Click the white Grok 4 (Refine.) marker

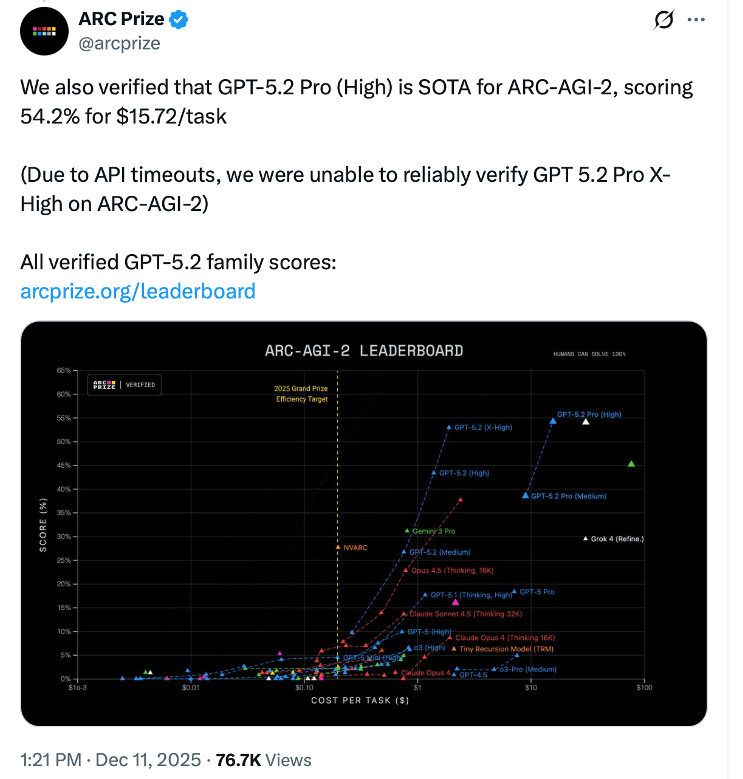[586, 539]
